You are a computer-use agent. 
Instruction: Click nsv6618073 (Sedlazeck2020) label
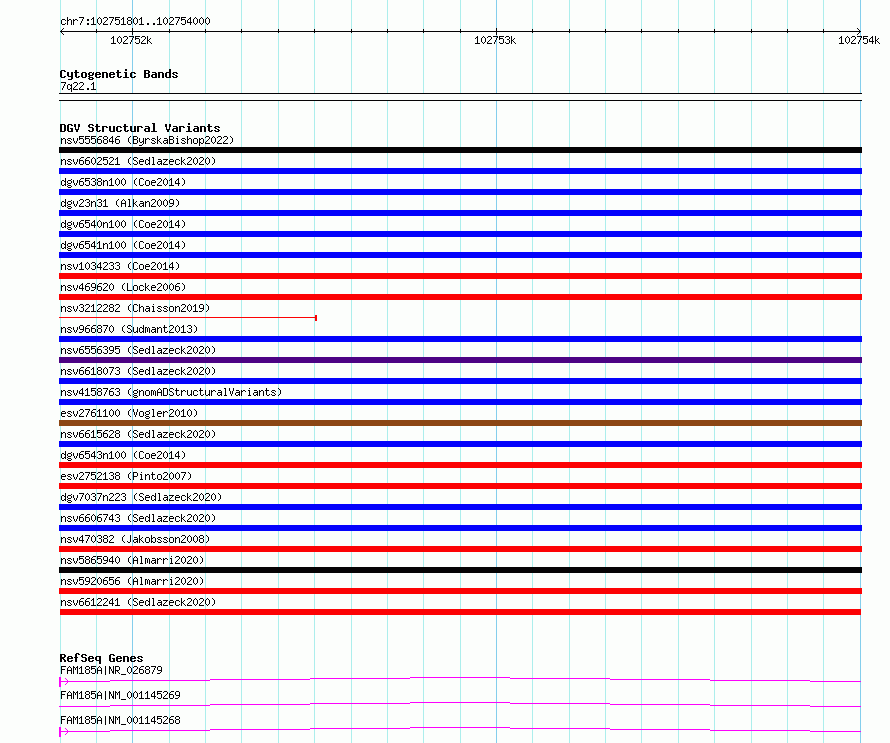(138, 371)
